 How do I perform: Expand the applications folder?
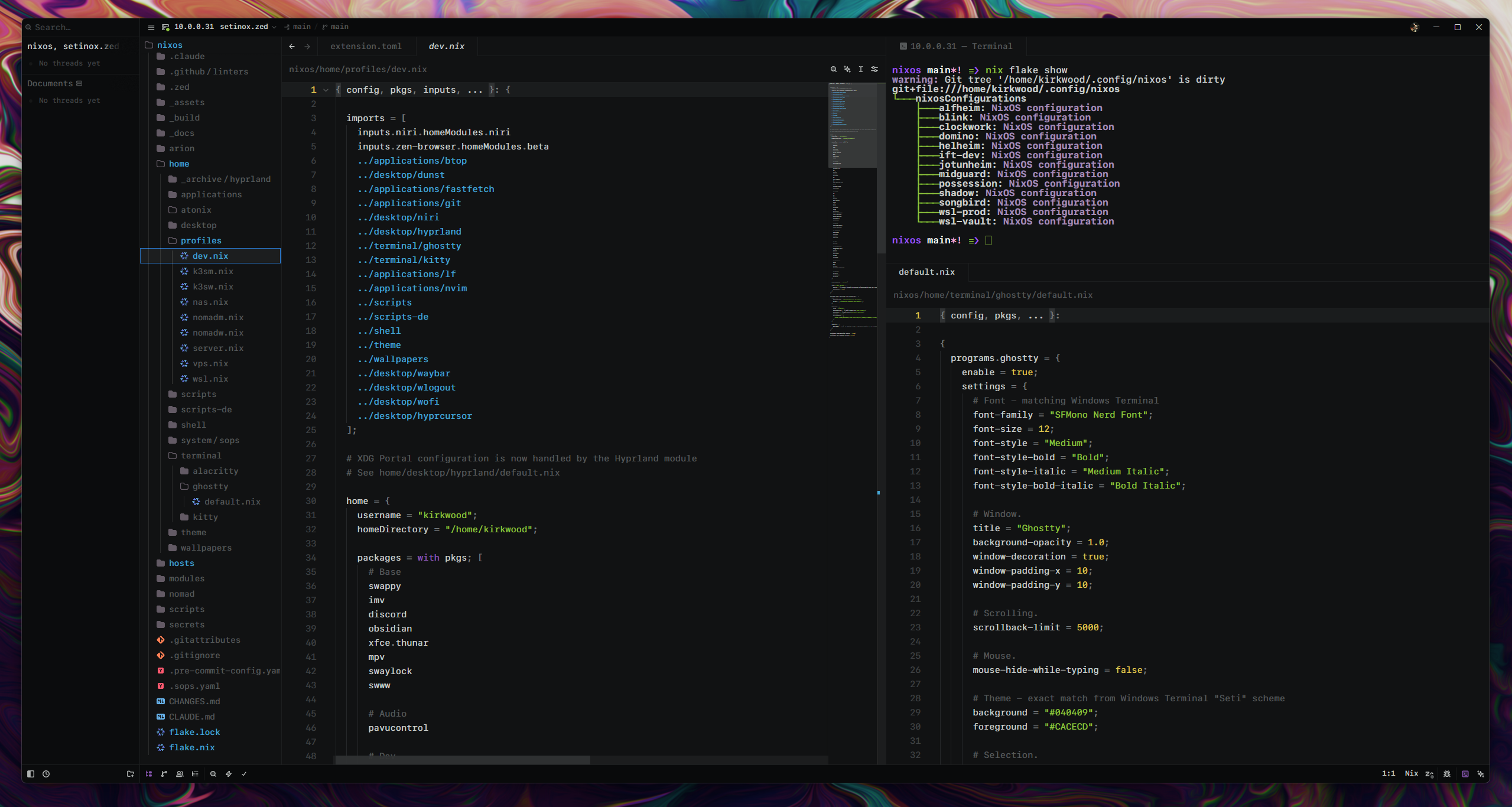[x=211, y=194]
